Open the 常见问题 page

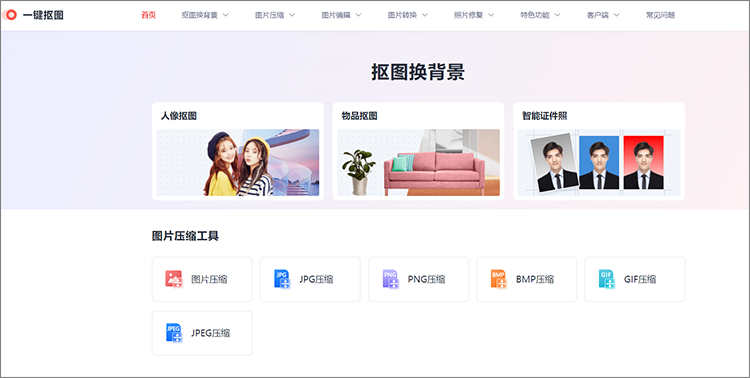(x=660, y=15)
